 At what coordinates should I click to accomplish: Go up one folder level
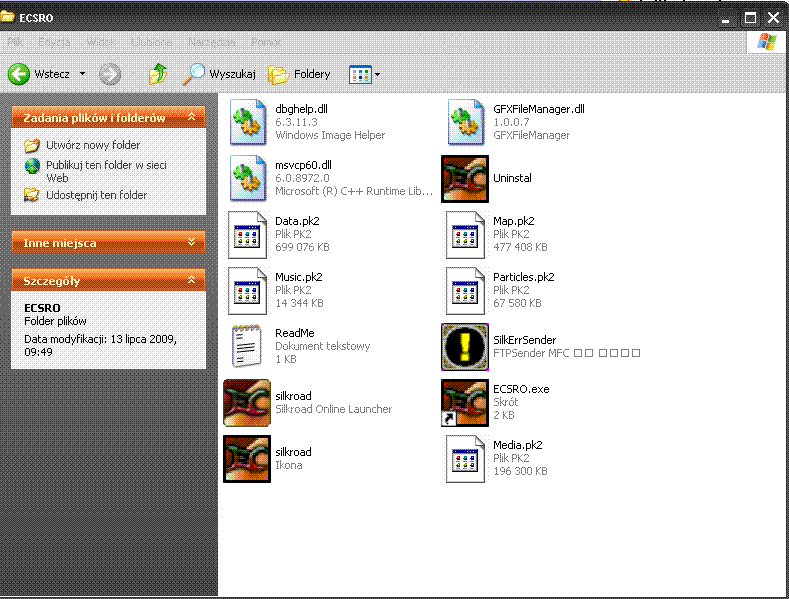[158, 74]
